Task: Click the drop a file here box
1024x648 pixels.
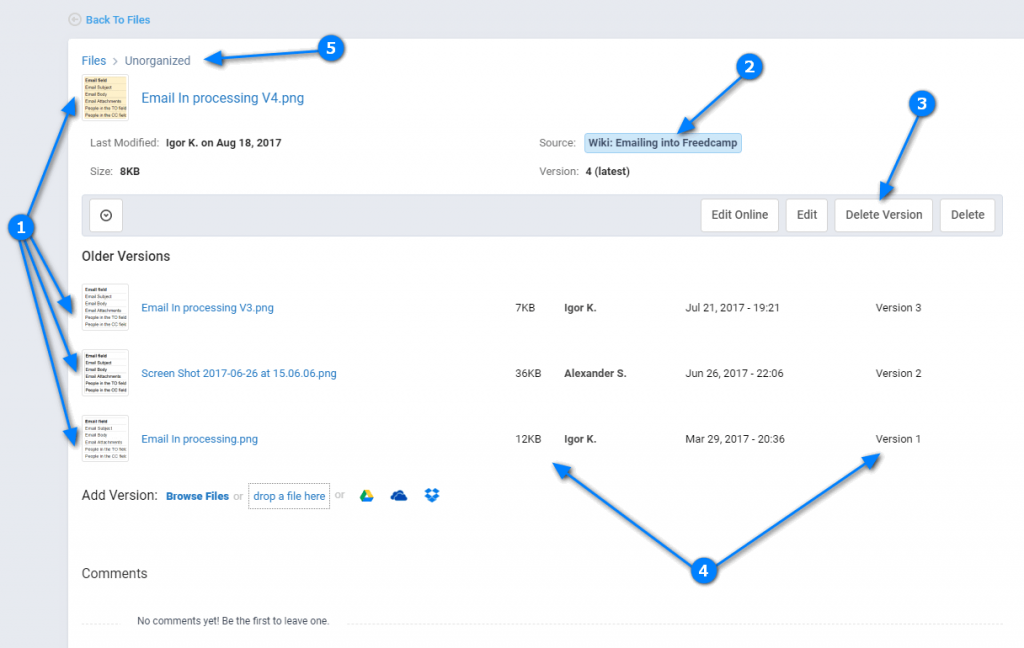Action: pos(289,496)
